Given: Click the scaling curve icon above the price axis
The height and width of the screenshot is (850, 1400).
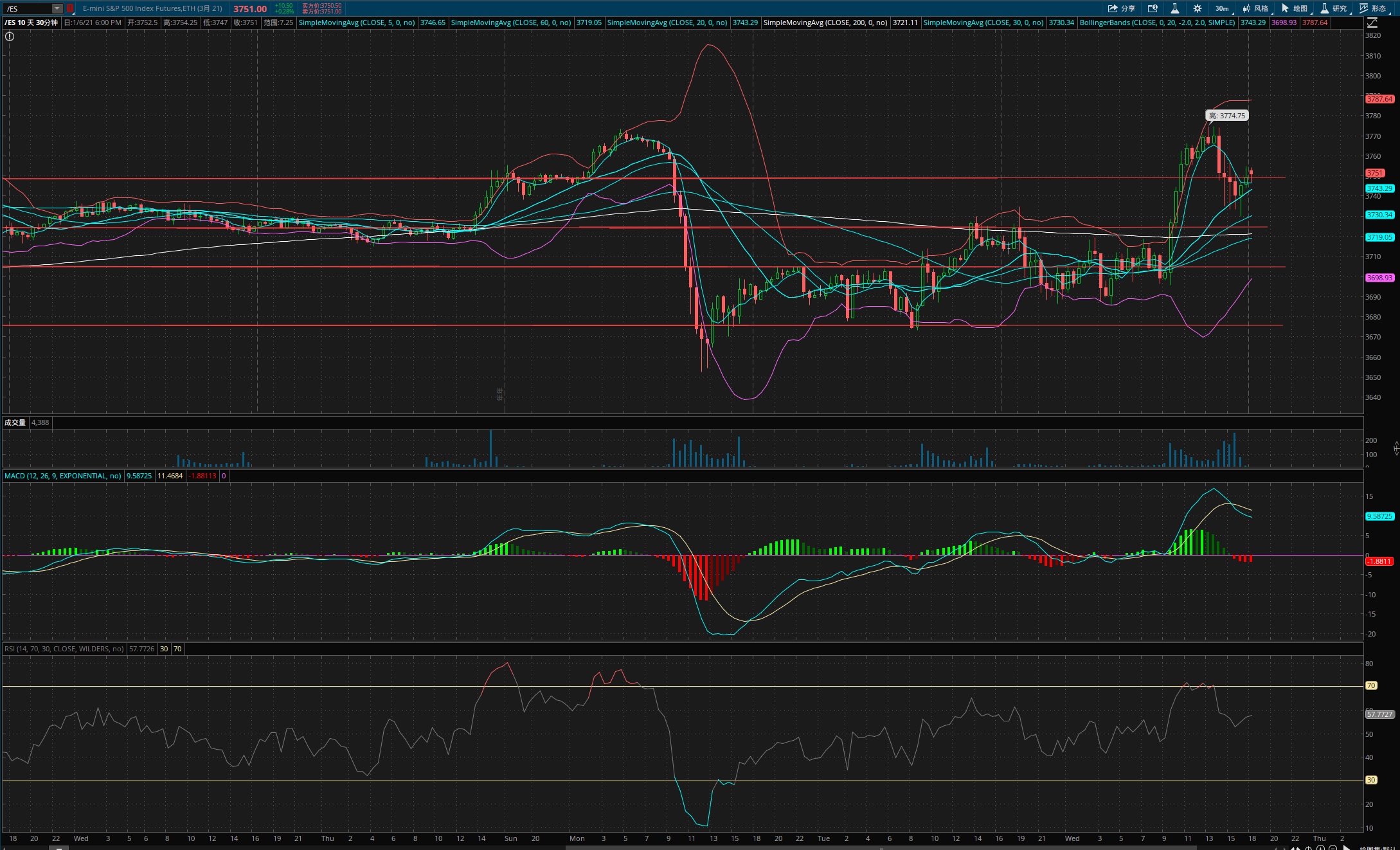Looking at the screenshot, I should tap(1371, 23).
